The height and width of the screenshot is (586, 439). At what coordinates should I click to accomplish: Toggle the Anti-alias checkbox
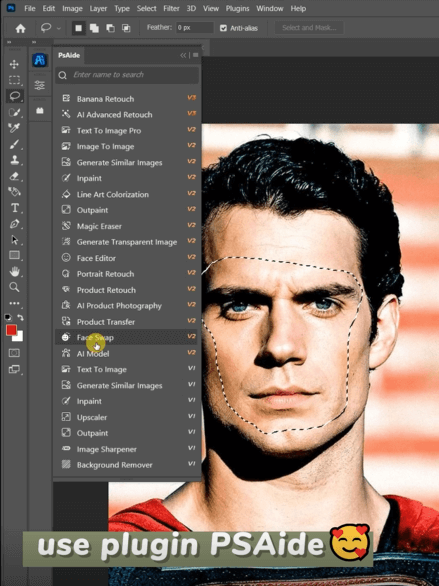coord(223,28)
